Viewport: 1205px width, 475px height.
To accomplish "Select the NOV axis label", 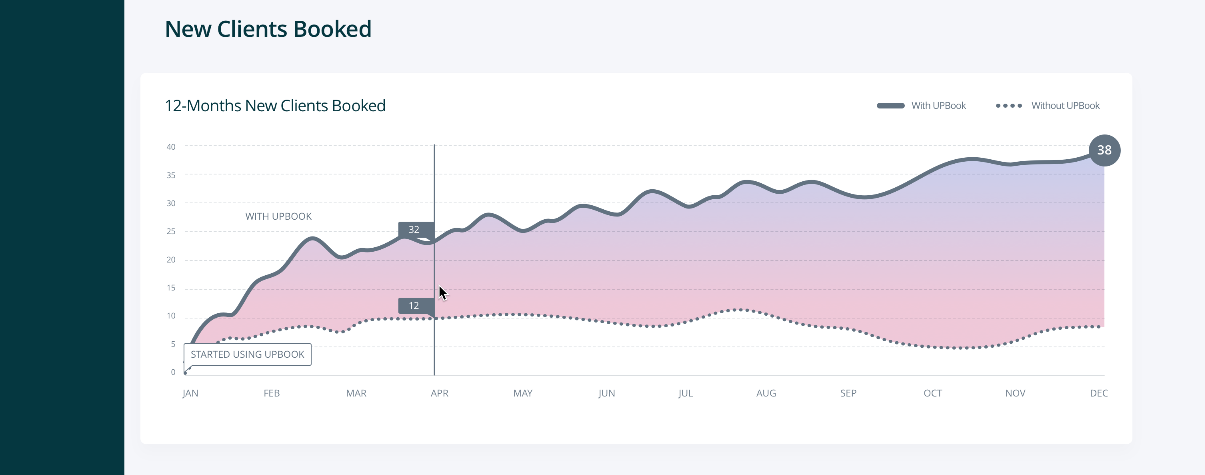I will pyautogui.click(x=1015, y=394).
